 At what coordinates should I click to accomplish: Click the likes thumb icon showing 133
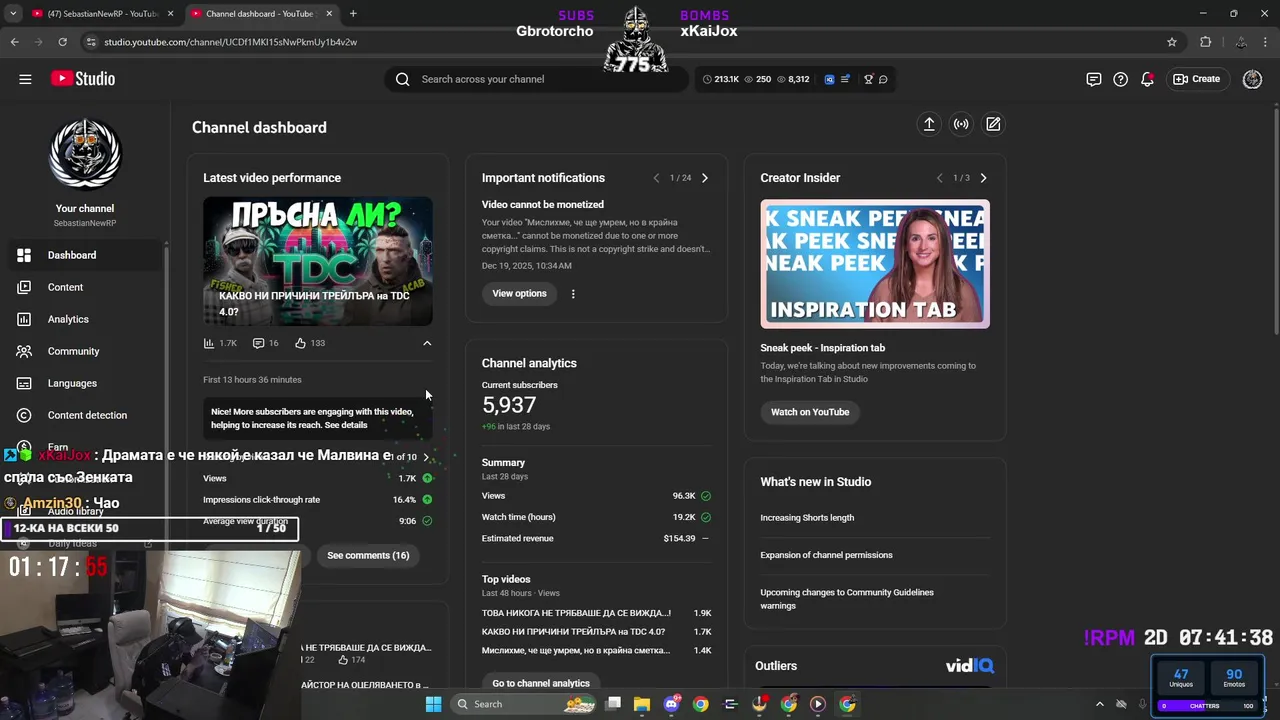coord(300,343)
